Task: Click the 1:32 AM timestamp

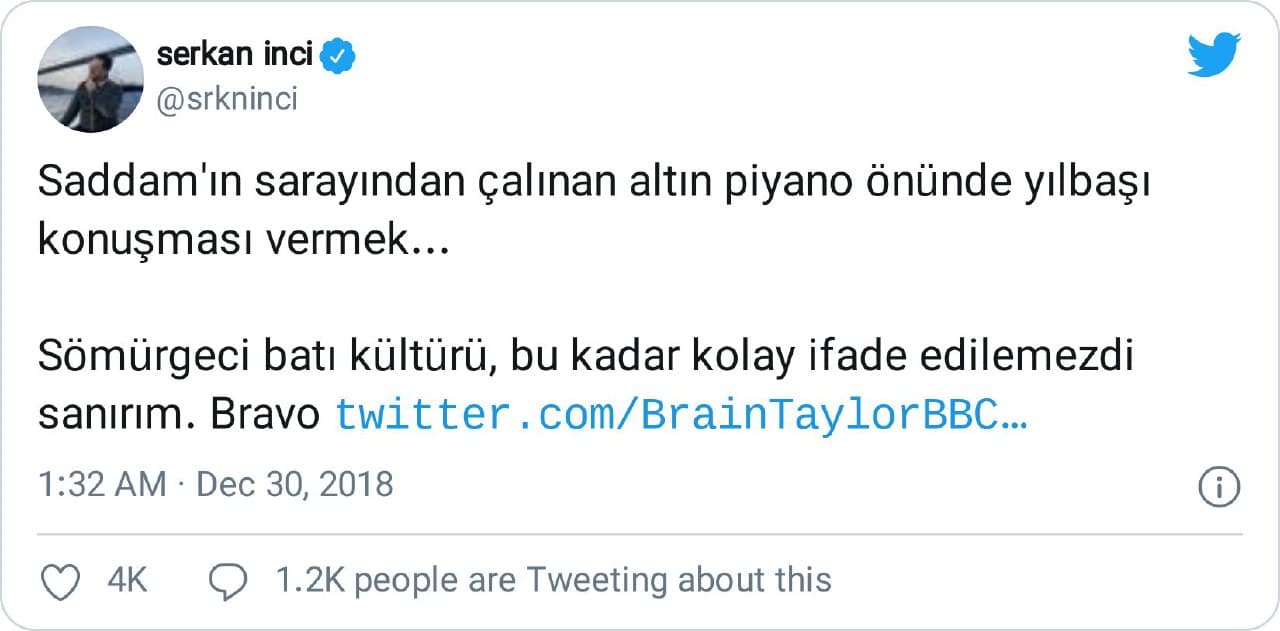Action: tap(102, 485)
